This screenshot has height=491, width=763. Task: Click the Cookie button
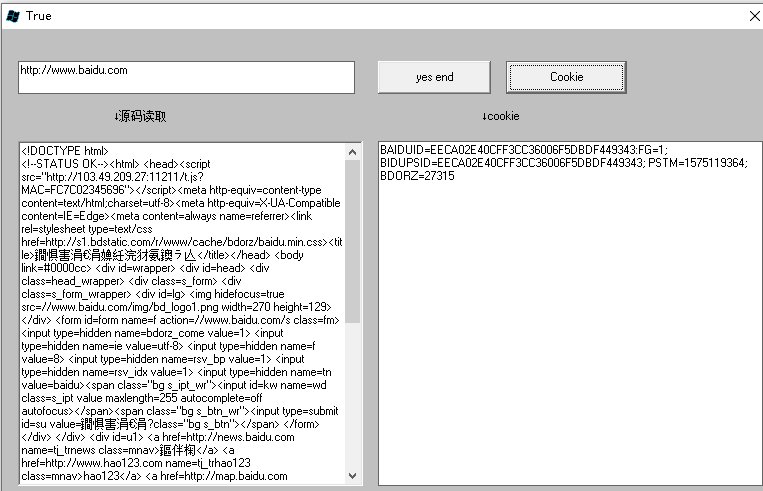pyautogui.click(x=566, y=77)
